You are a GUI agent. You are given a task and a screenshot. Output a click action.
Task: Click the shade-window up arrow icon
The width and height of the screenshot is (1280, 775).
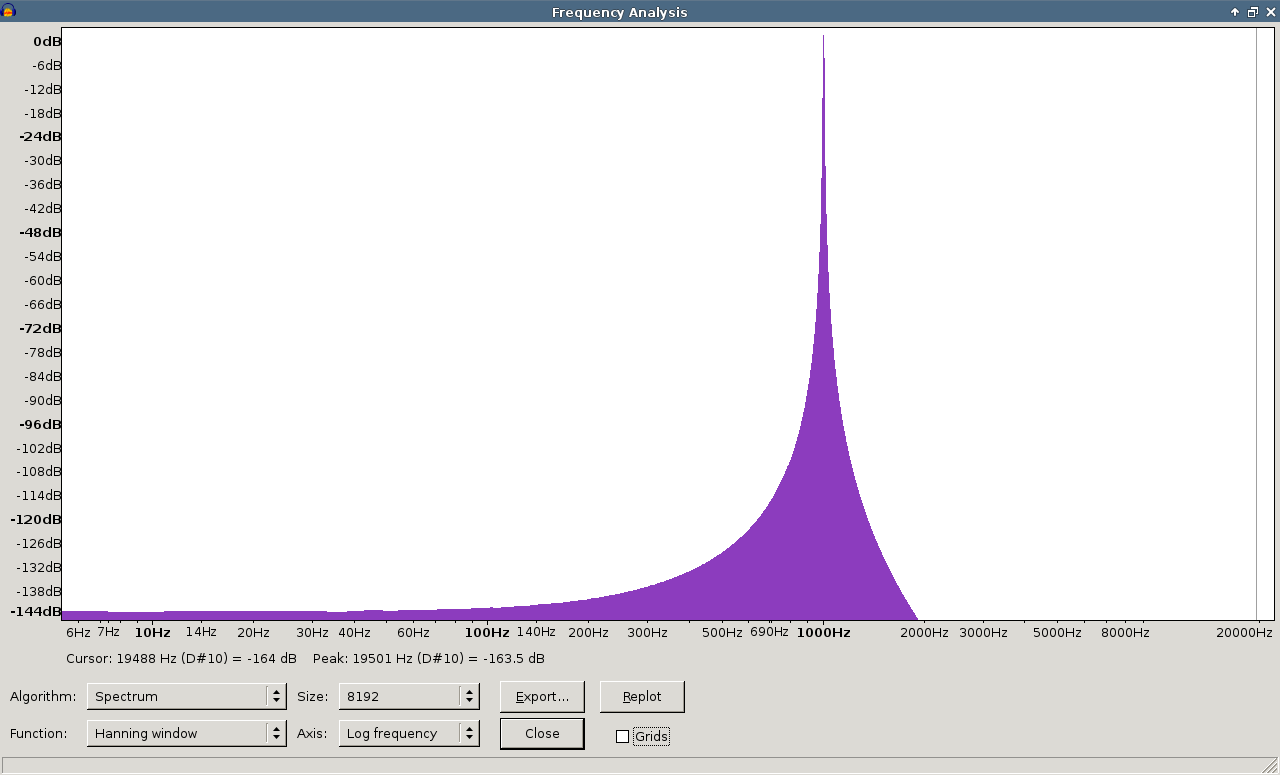1235,12
